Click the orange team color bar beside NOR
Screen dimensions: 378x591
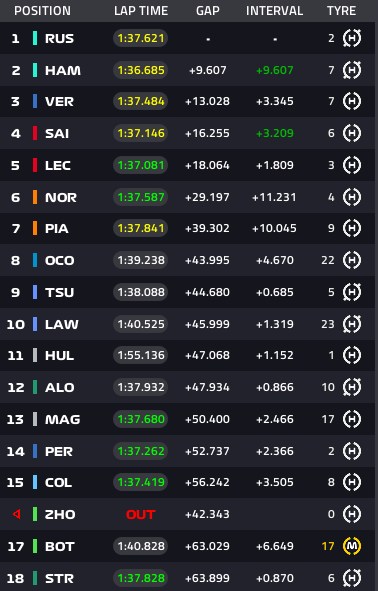[x=35, y=197]
